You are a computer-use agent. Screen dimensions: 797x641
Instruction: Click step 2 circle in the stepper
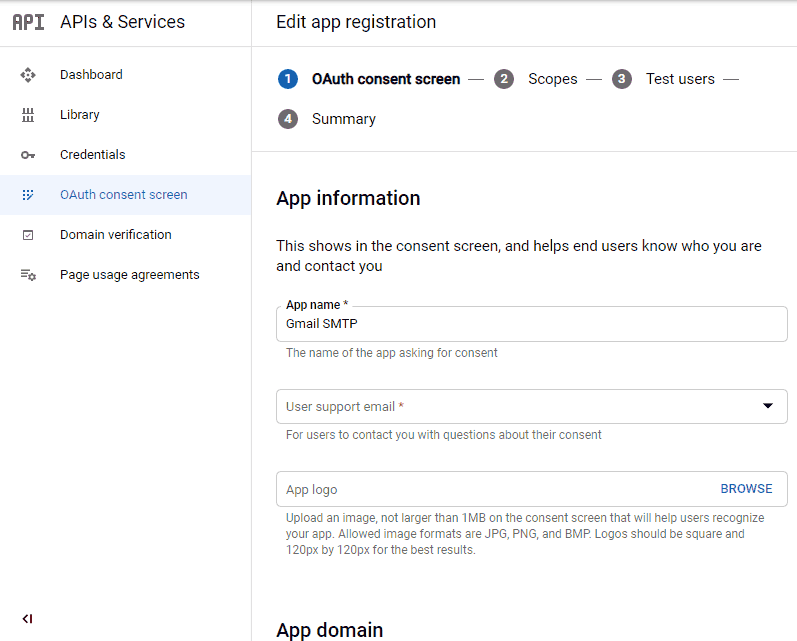click(504, 79)
